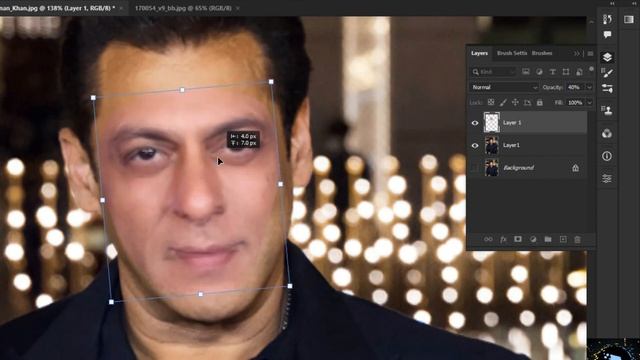Switch to the Brushes tab
This screenshot has height=360, width=640.
[542, 53]
